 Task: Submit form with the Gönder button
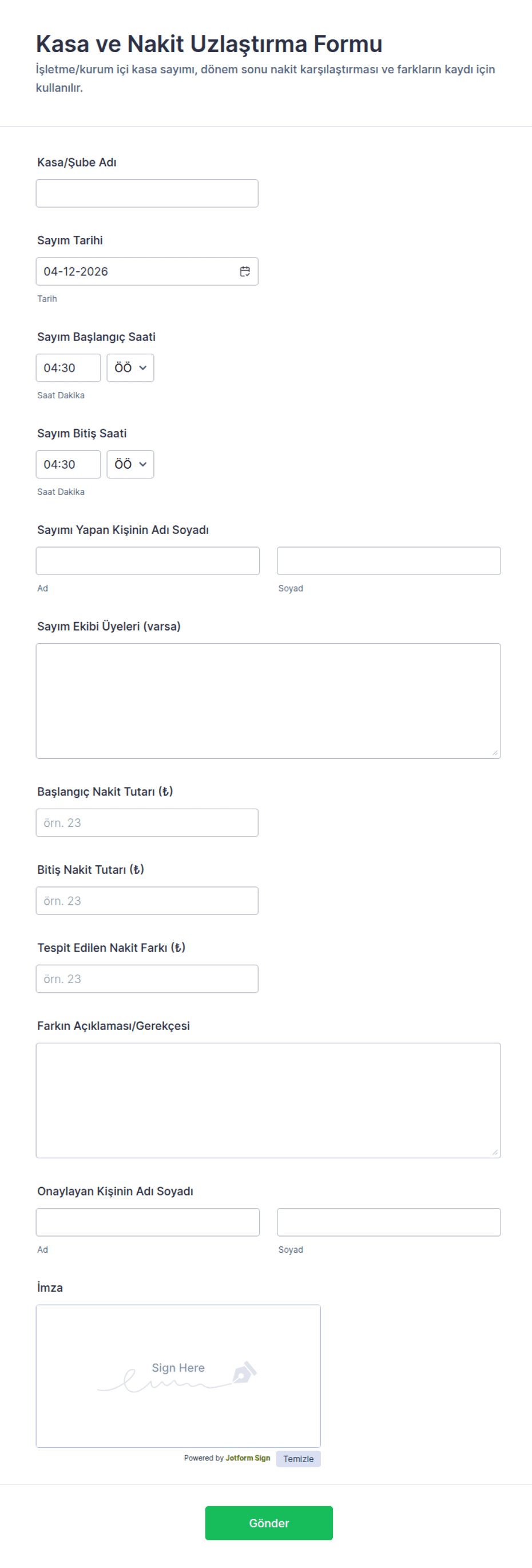tap(268, 1523)
